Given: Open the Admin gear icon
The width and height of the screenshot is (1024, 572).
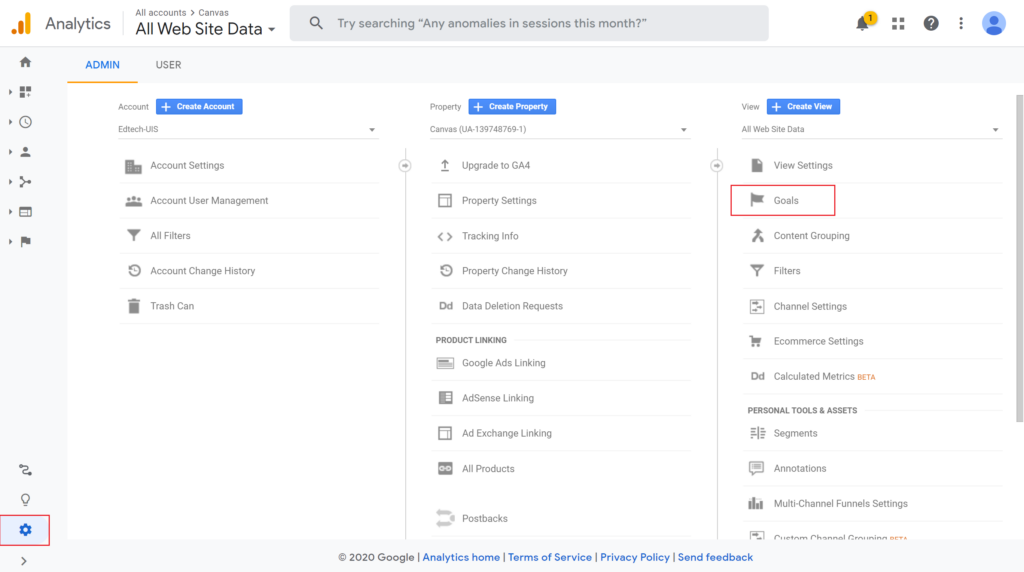Looking at the screenshot, I should tap(25, 530).
